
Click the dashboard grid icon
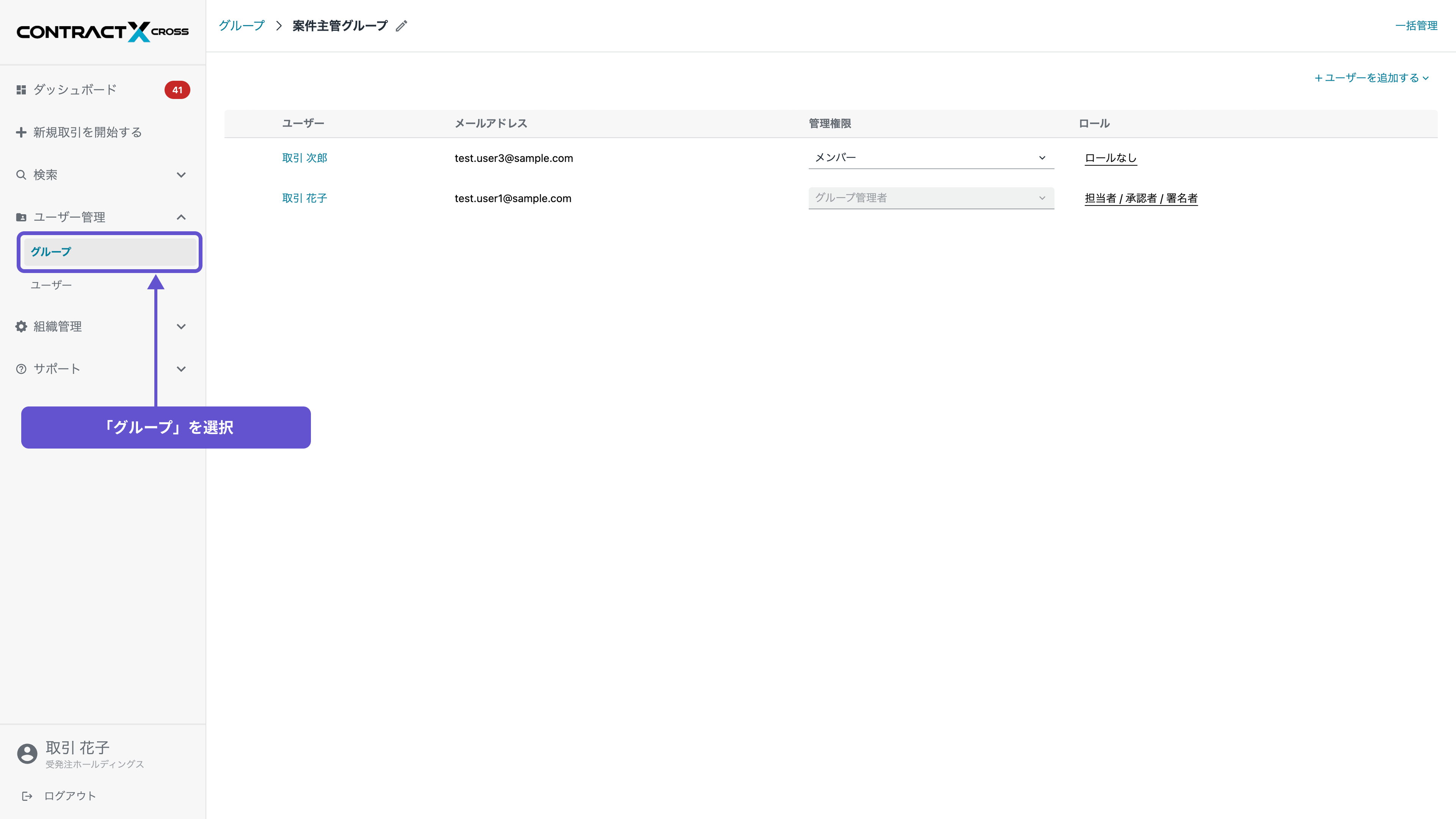point(21,90)
